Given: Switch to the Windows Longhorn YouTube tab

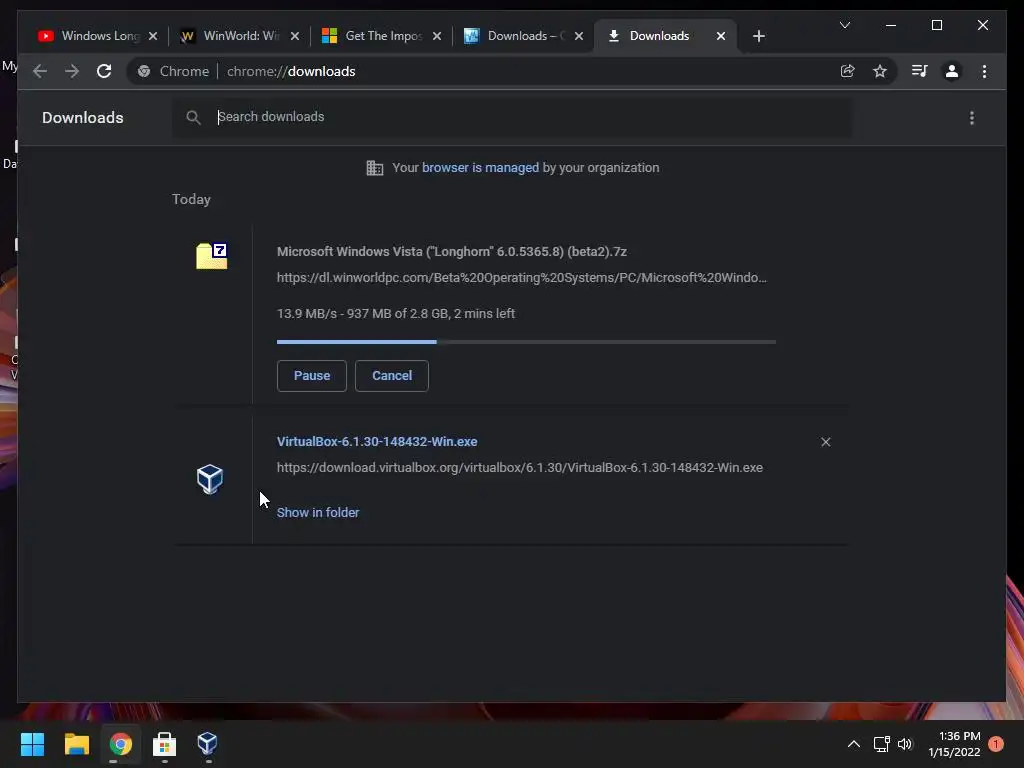Looking at the screenshot, I should (x=99, y=36).
